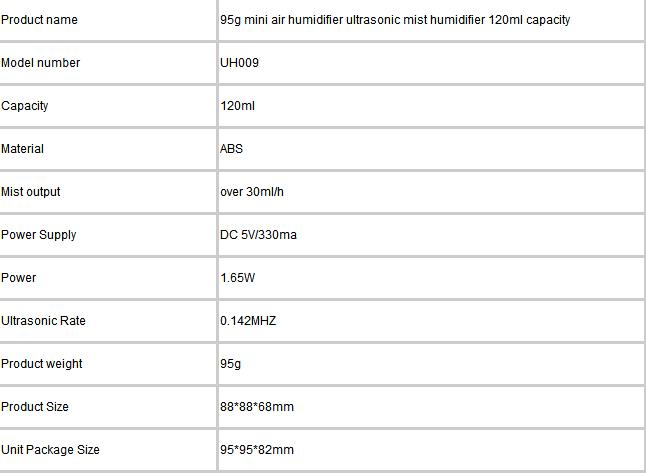
Task: Select the 95*95*82mm package size value
Action: coord(257,450)
